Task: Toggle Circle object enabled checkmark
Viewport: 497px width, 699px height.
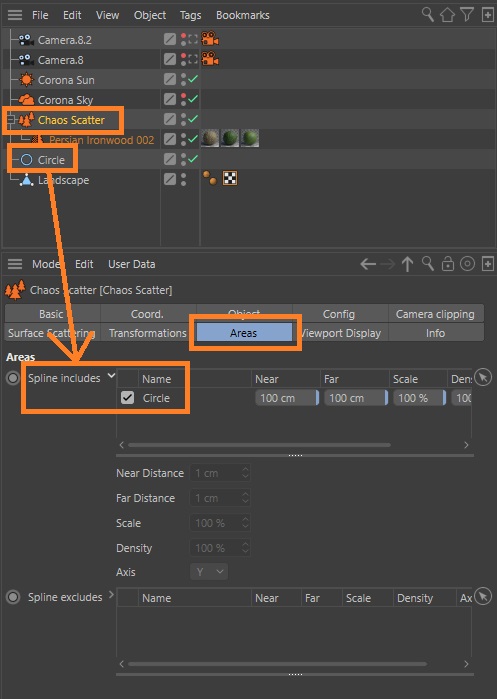Action: coord(193,158)
